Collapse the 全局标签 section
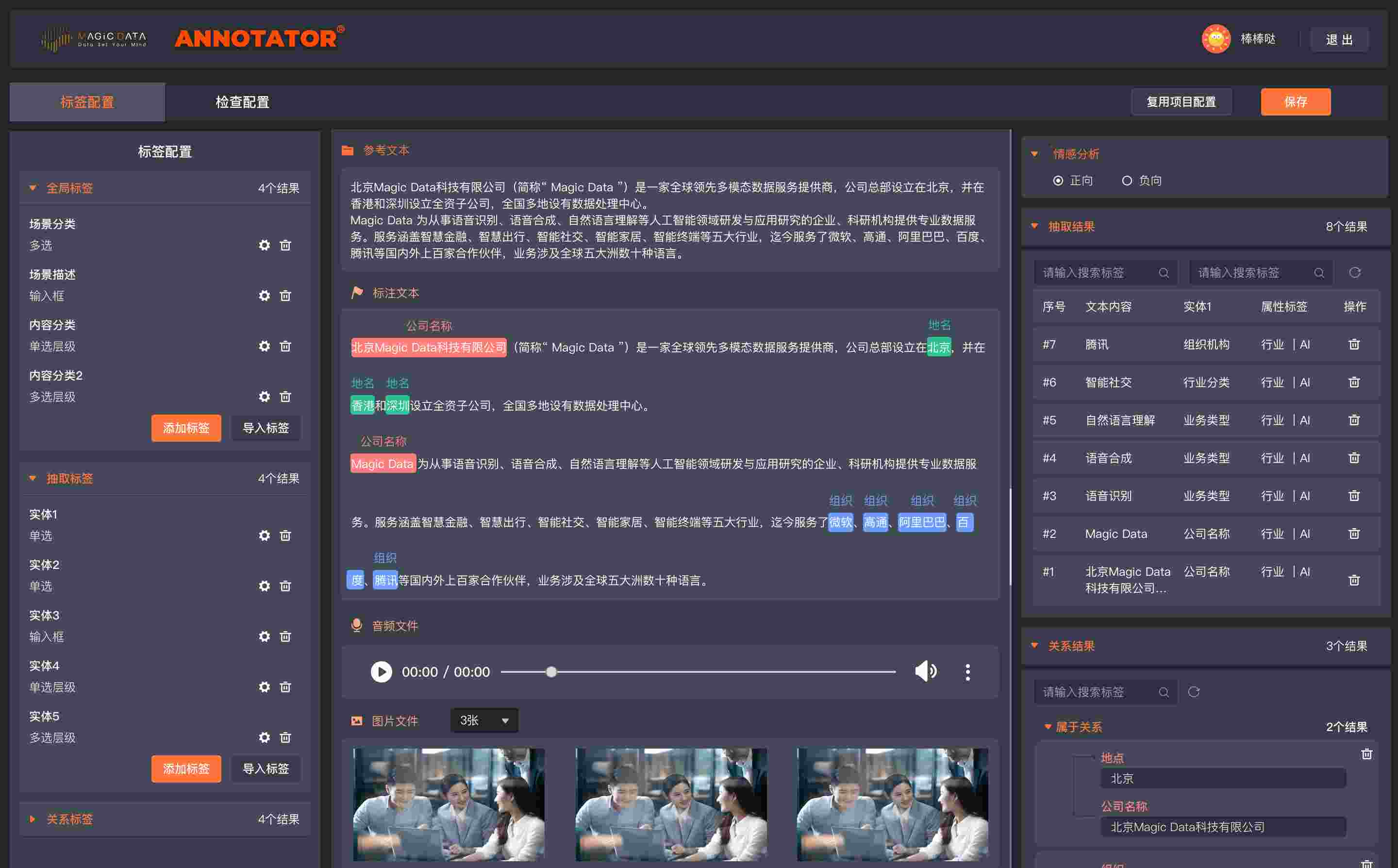The width and height of the screenshot is (1398, 868). pyautogui.click(x=33, y=188)
